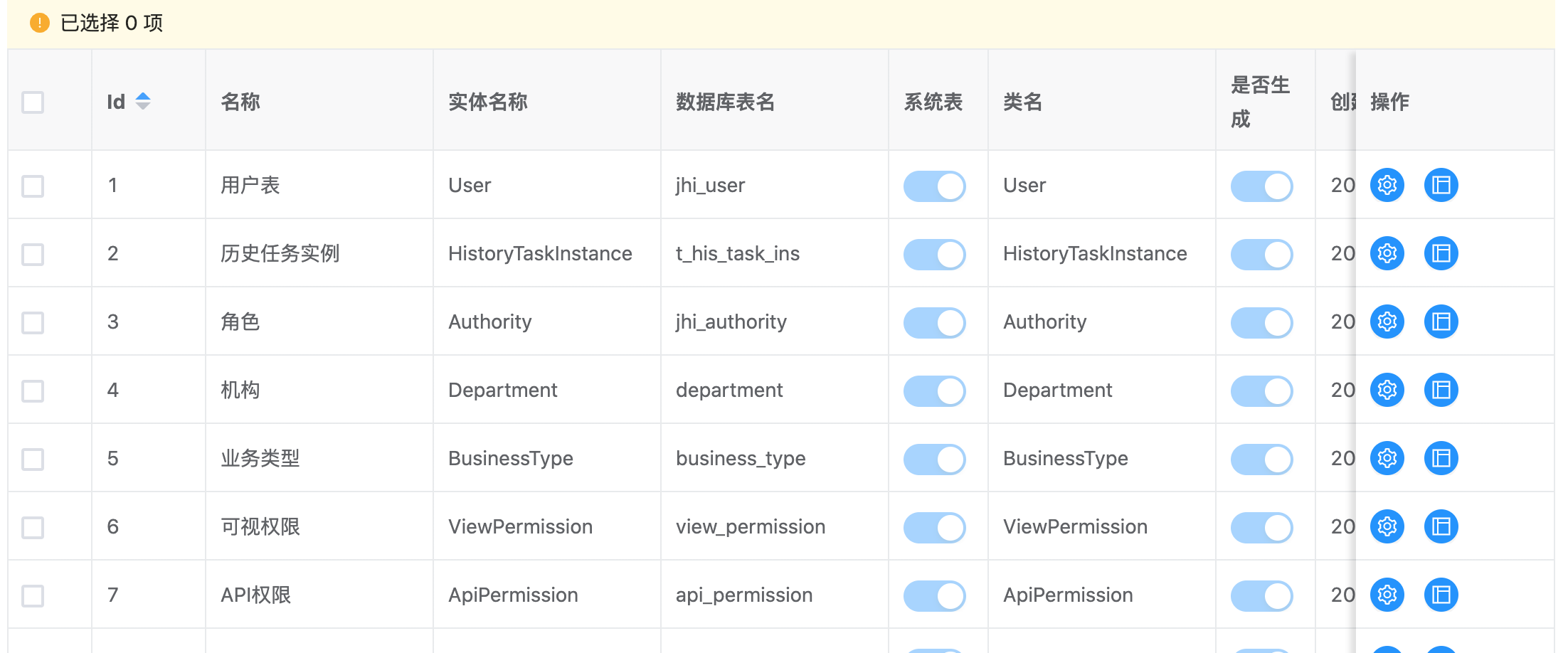Check the row 6 可视权限 checkbox
Image resolution: width=1568 pixels, height=653 pixels.
(x=33, y=527)
